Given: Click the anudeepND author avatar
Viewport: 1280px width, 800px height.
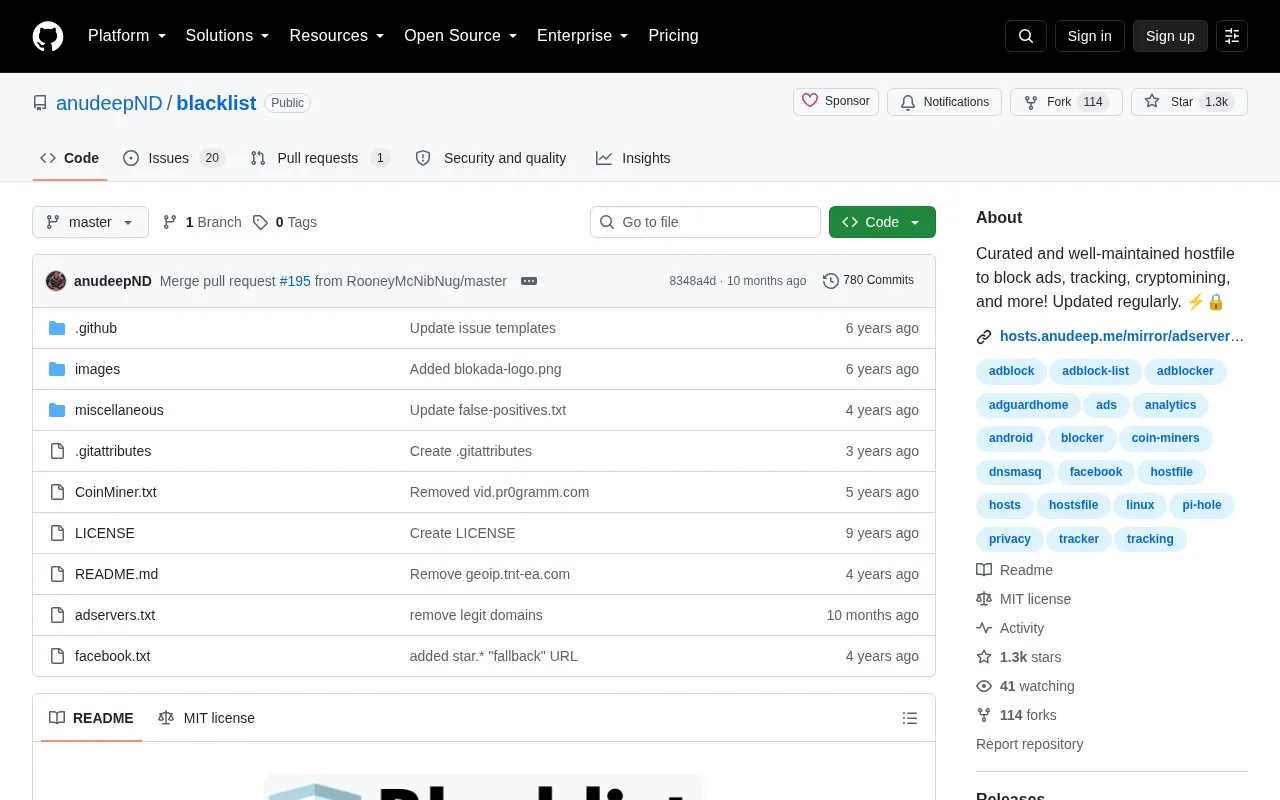Looking at the screenshot, I should pyautogui.click(x=56, y=281).
